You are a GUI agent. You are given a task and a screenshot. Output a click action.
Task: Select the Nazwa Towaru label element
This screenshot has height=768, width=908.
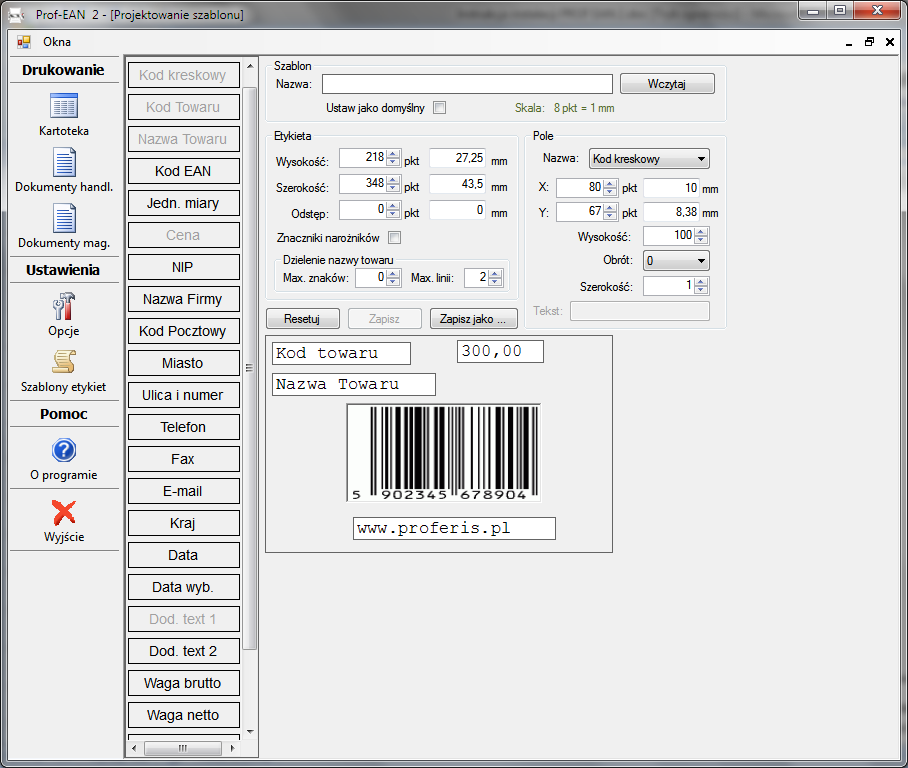(x=354, y=385)
